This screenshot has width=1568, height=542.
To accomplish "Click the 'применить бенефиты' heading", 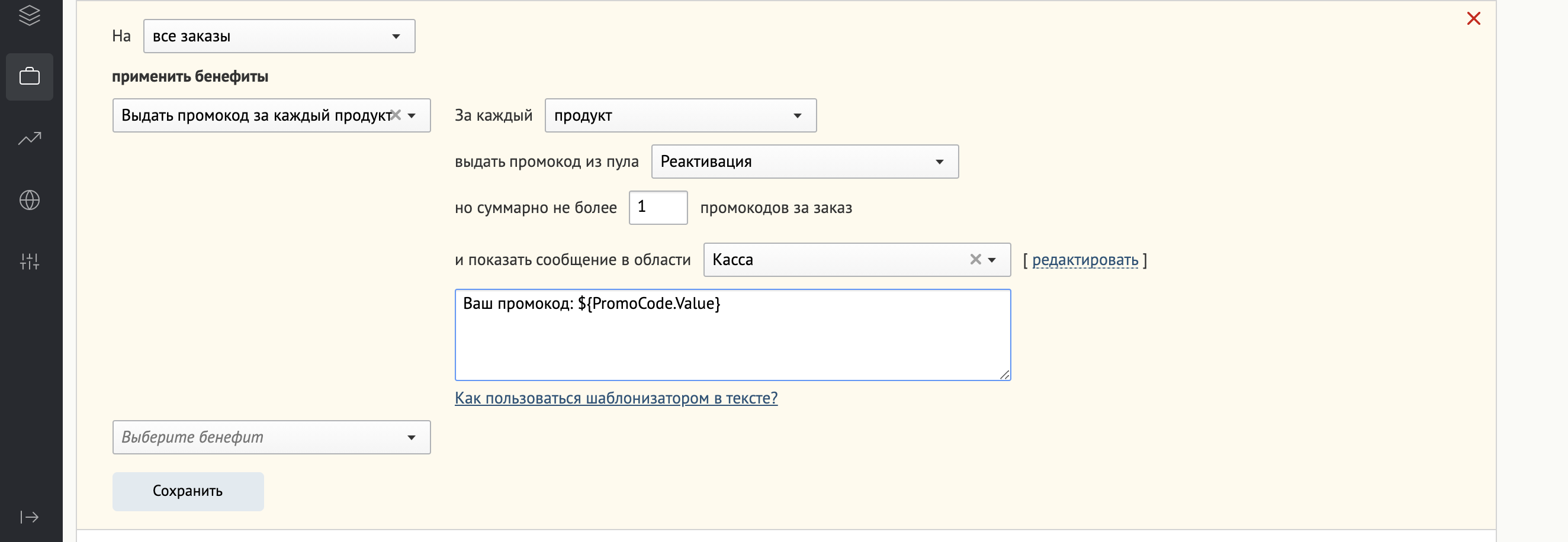I will click(x=190, y=77).
